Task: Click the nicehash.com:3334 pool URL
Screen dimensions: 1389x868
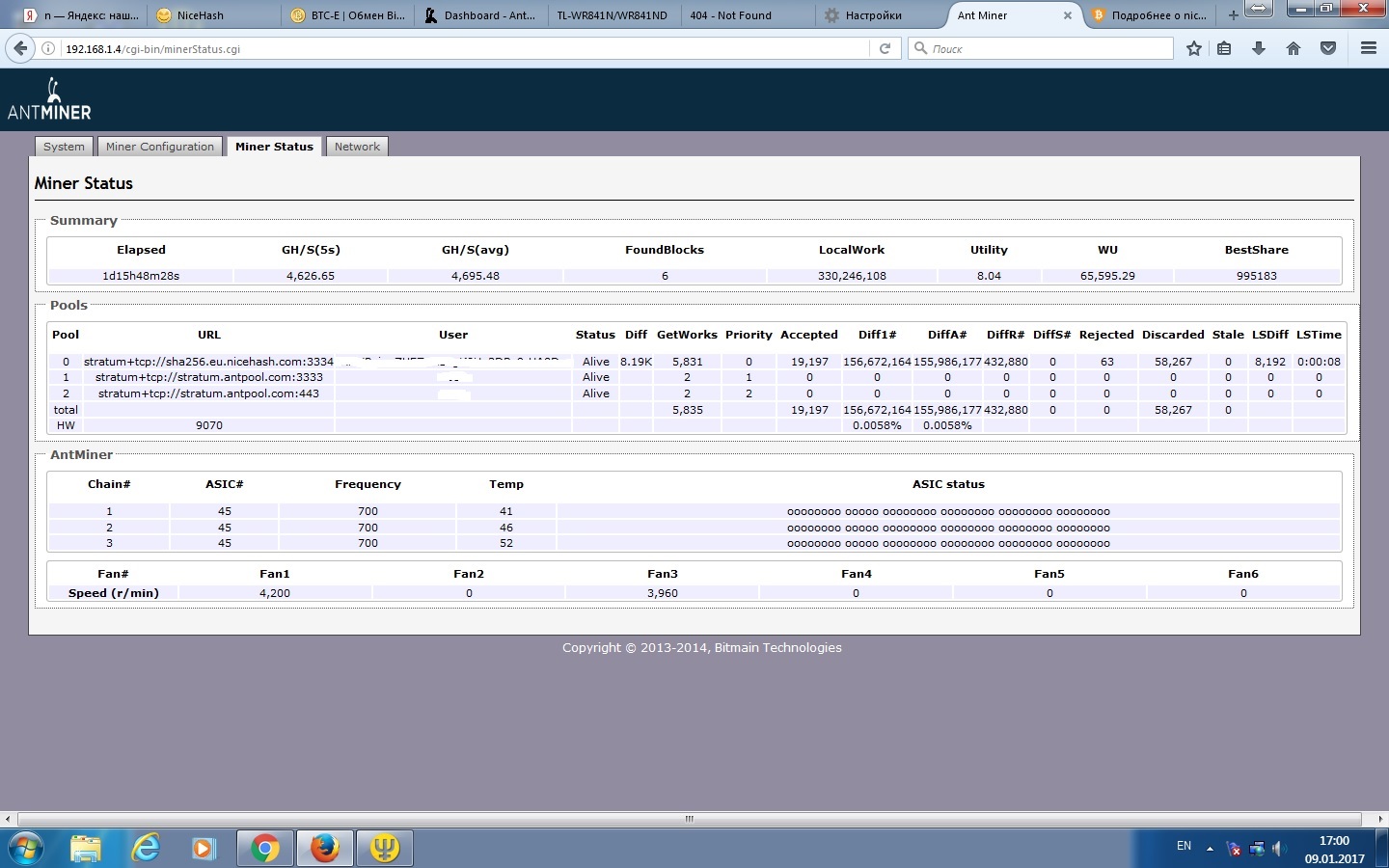Action: [208, 362]
